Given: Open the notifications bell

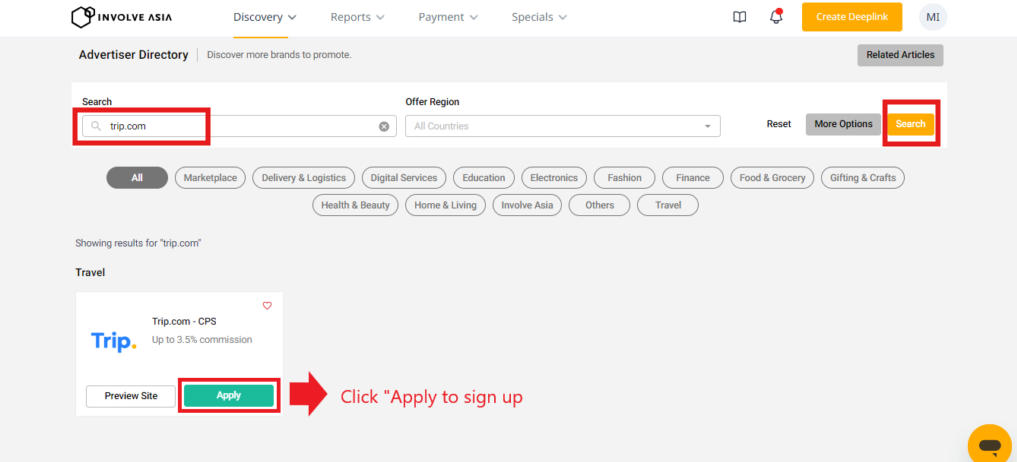Looking at the screenshot, I should tap(776, 17).
